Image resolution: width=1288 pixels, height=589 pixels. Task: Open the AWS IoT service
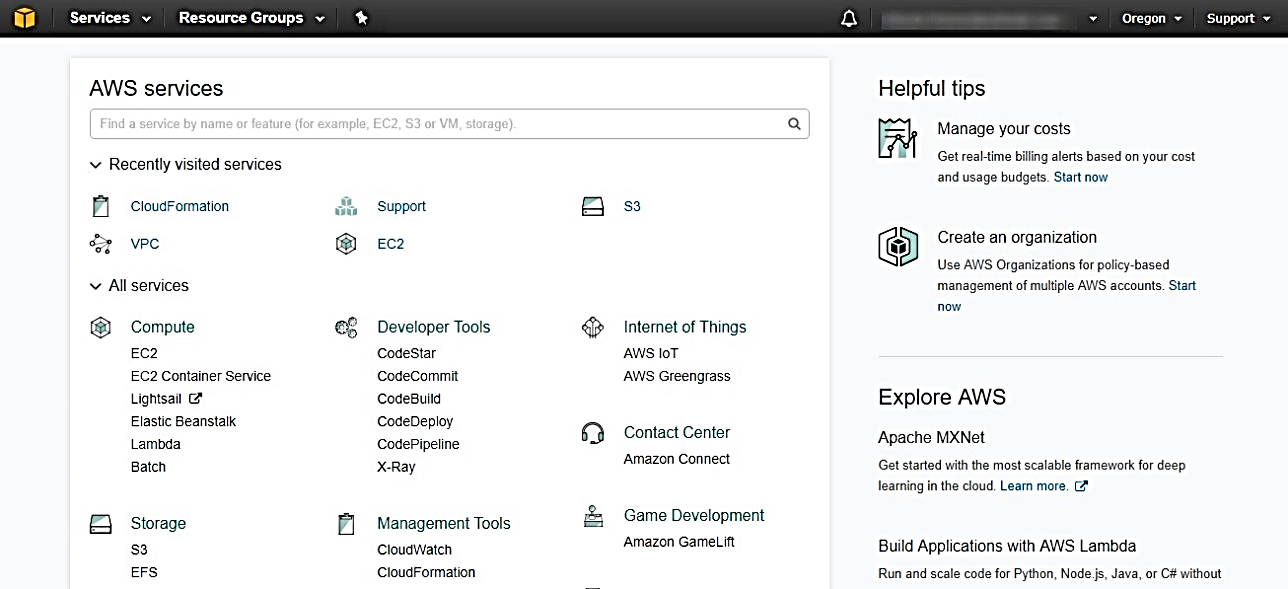pyautogui.click(x=651, y=353)
